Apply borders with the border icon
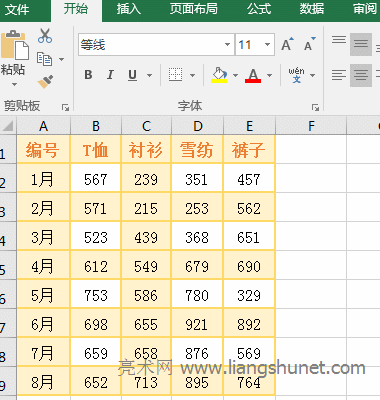Image resolution: width=380 pixels, height=400 pixels. (x=175, y=75)
